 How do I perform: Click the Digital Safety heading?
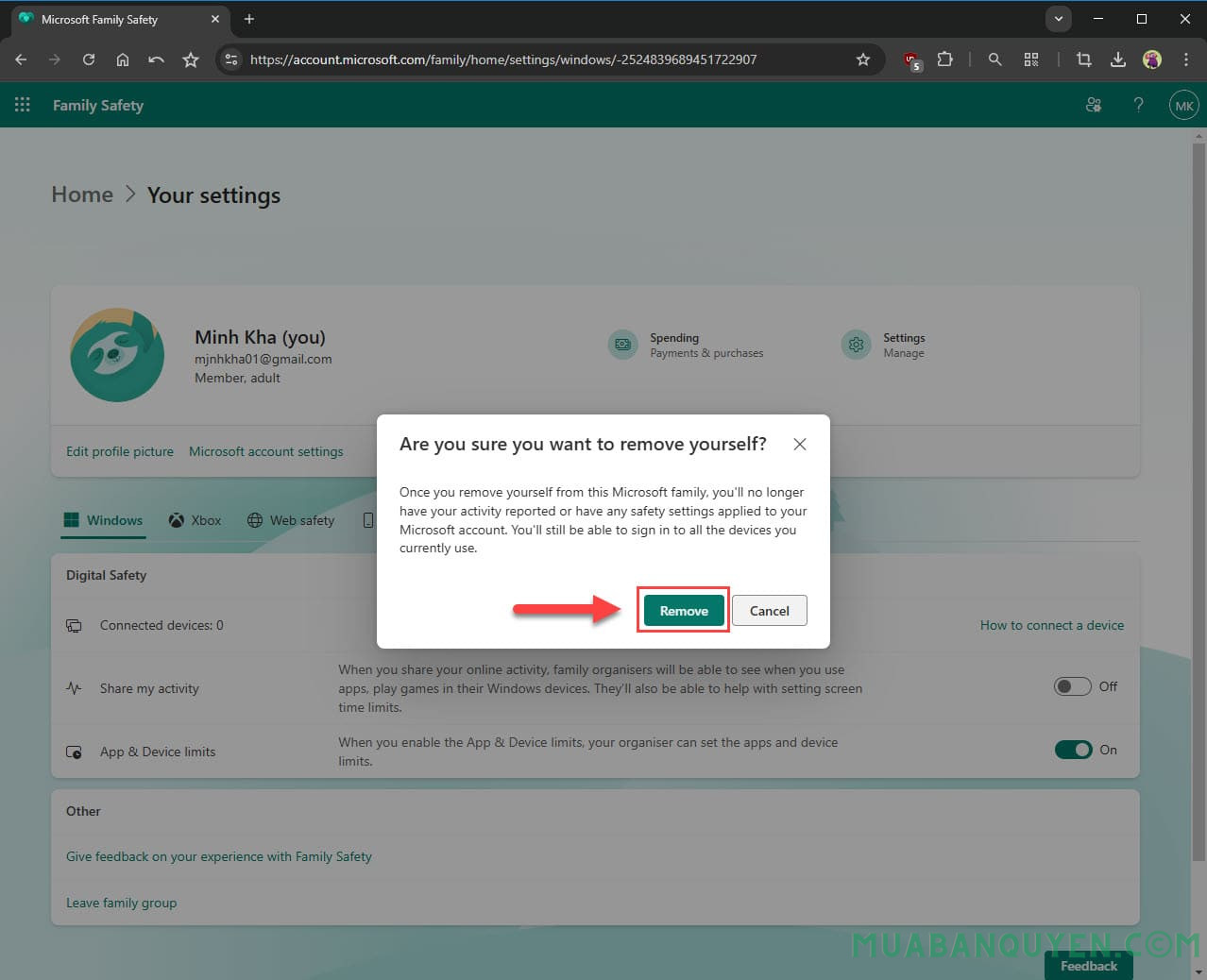click(x=106, y=575)
